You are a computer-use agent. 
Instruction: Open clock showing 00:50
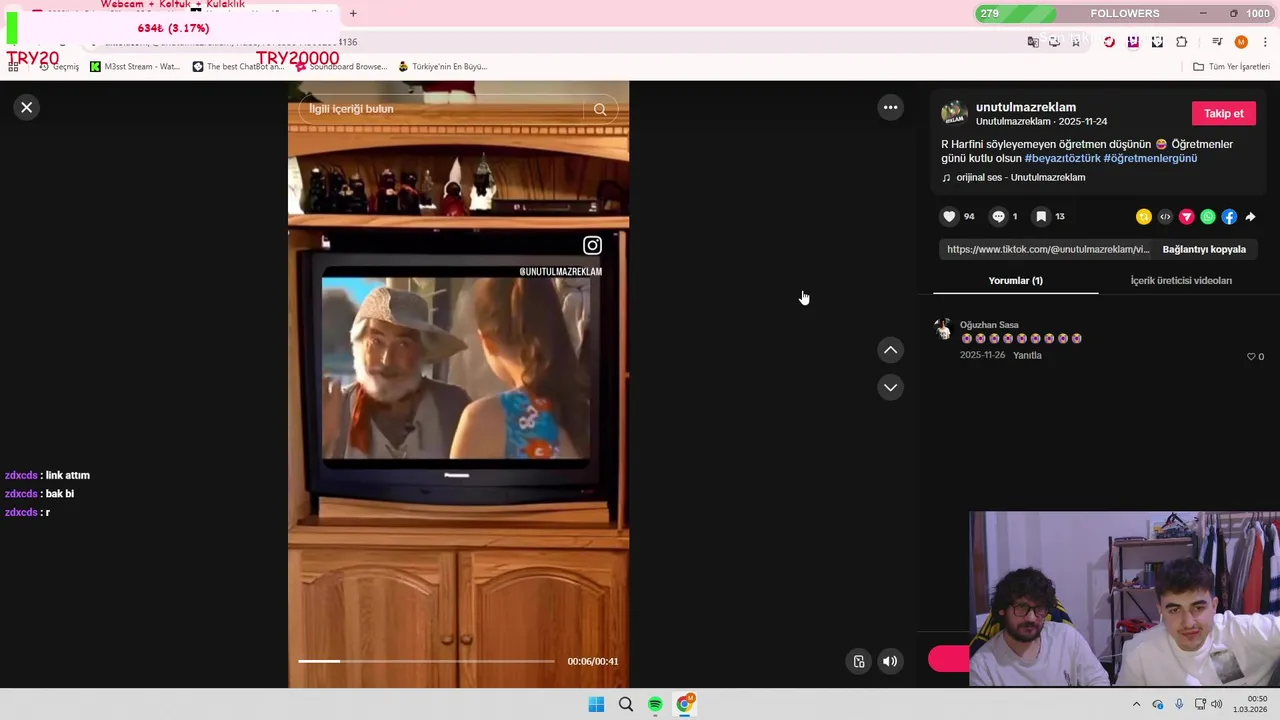pos(1251,704)
